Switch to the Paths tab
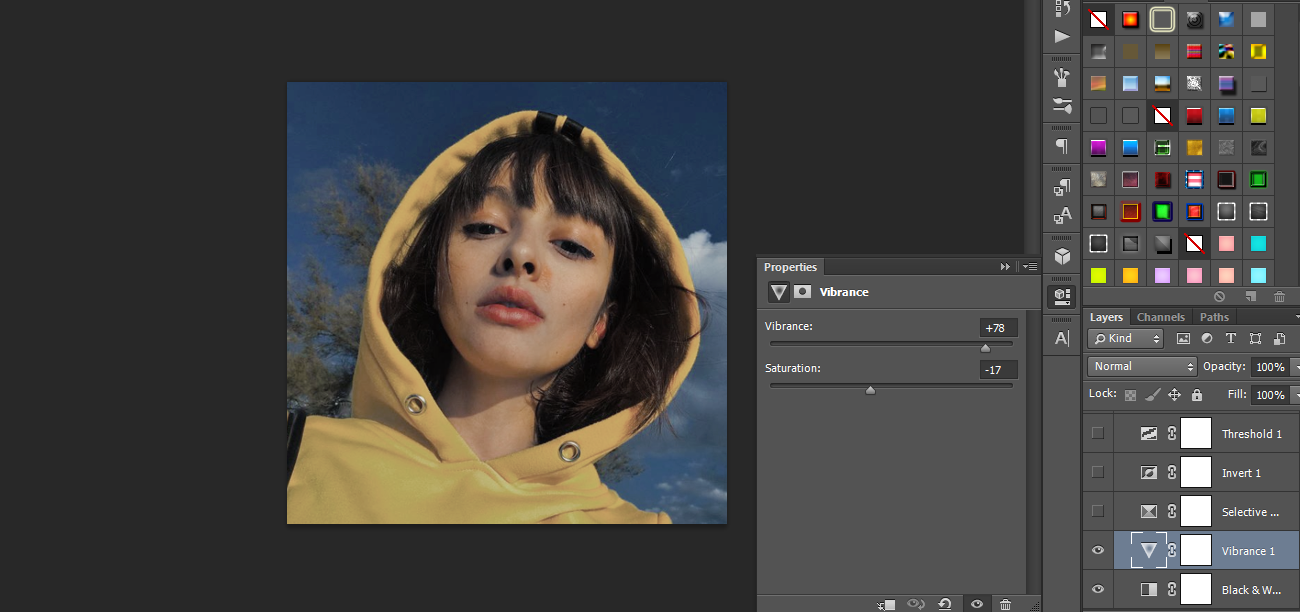Viewport: 1300px width, 612px height. (x=1214, y=317)
